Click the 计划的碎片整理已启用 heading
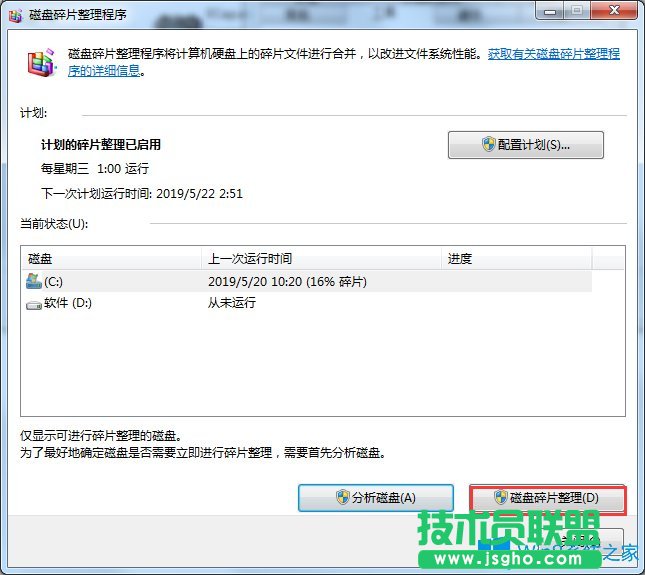Viewport: 645px width, 575px height. pos(101,145)
